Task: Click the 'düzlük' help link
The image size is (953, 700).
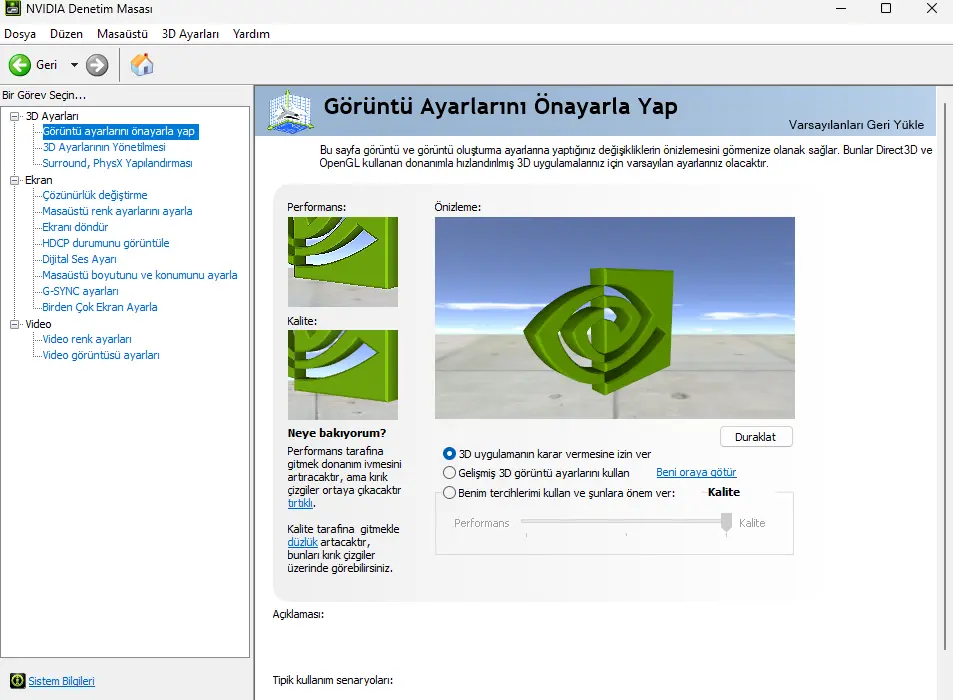Action: (302, 542)
